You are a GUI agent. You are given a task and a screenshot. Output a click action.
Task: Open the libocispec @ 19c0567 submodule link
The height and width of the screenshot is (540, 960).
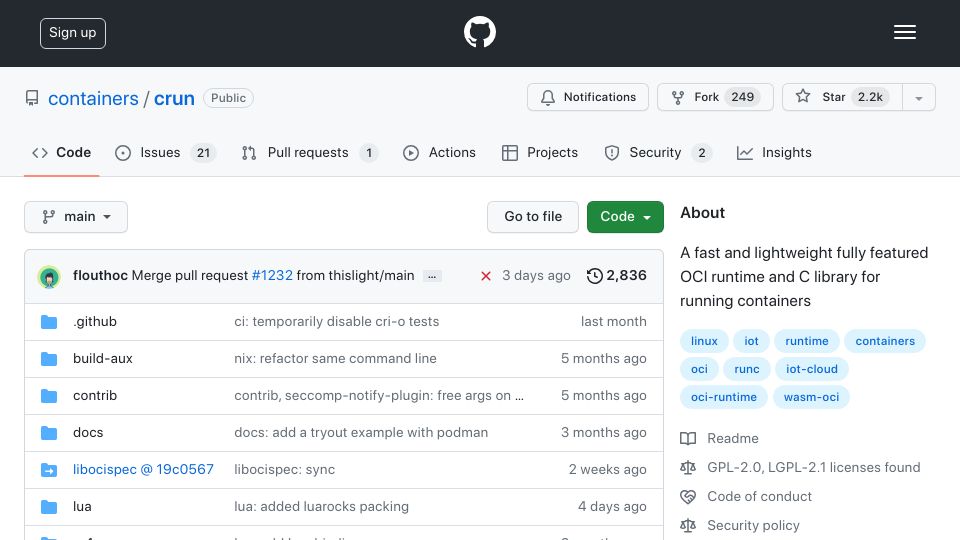tap(143, 470)
